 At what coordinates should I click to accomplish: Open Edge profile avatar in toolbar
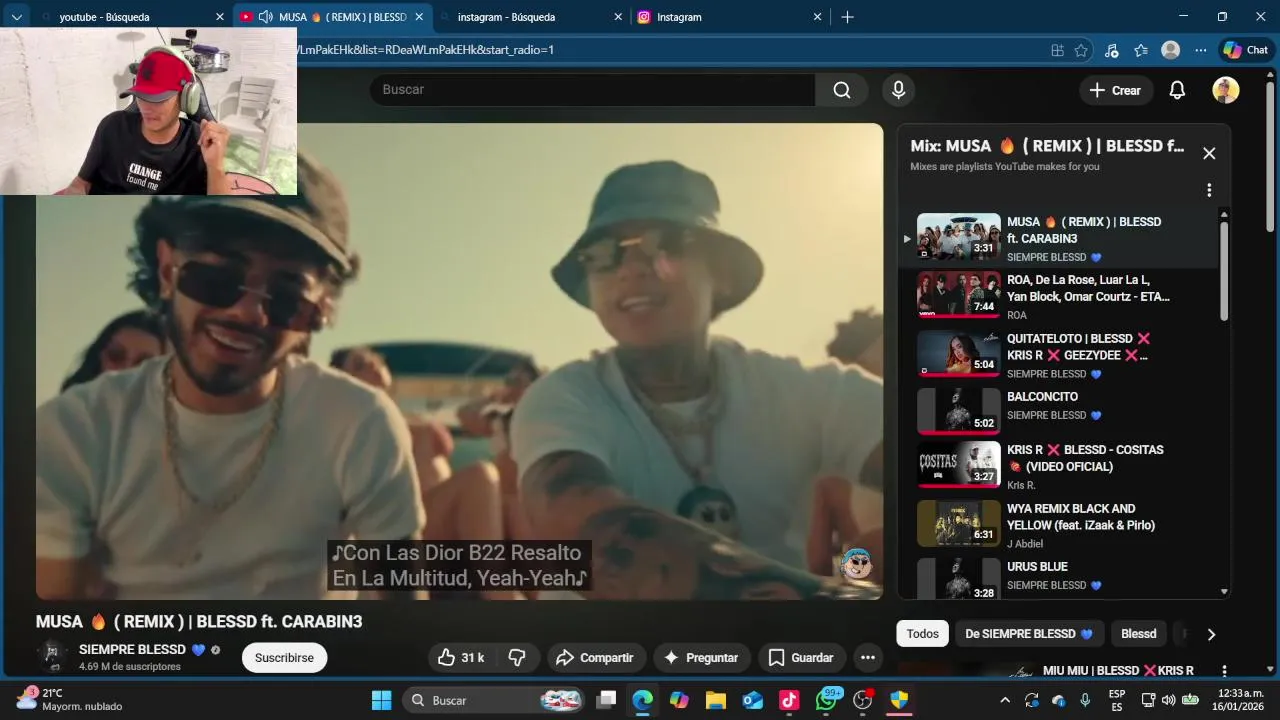pyautogui.click(x=1170, y=50)
